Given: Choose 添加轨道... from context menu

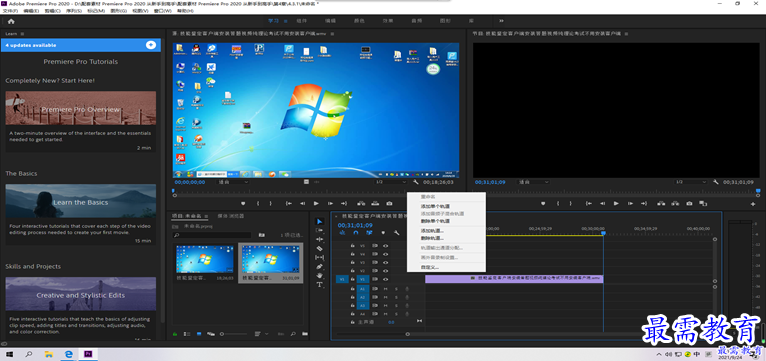Looking at the screenshot, I should 432,230.
